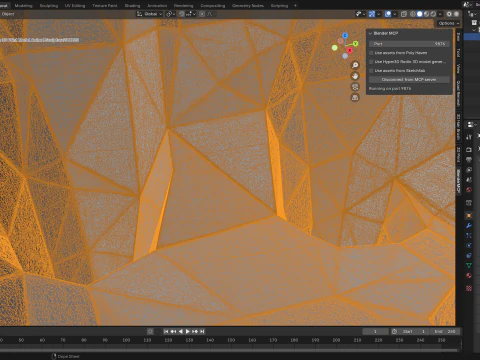Image resolution: width=480 pixels, height=360 pixels.
Task: Select wireframe viewport shading
Action: (x=413, y=14)
